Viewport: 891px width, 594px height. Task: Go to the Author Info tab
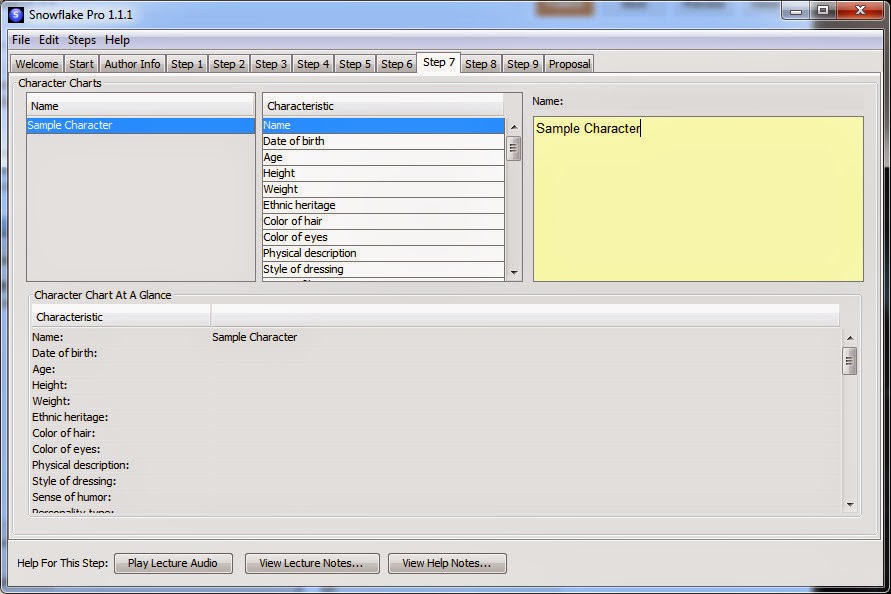click(132, 64)
